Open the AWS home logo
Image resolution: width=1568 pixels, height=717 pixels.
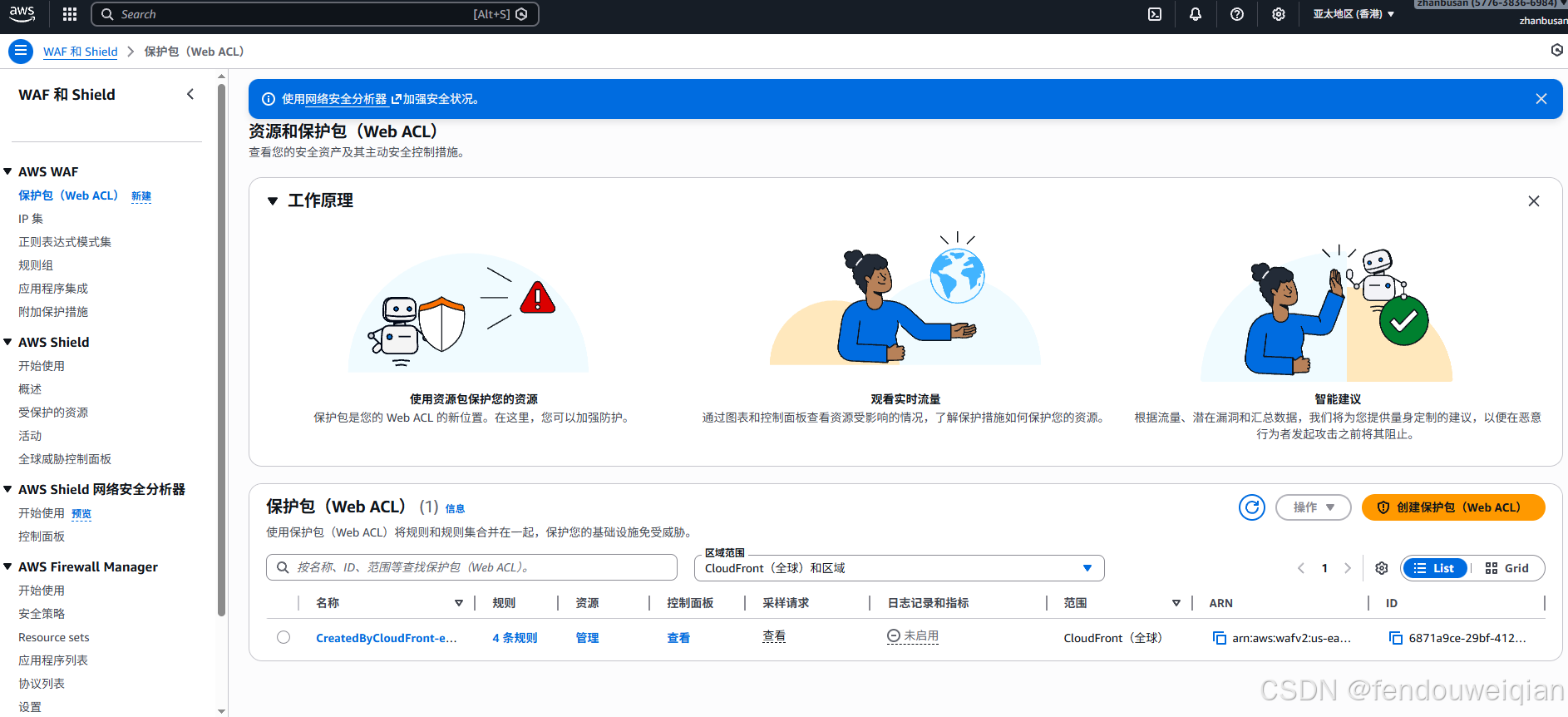coord(22,13)
